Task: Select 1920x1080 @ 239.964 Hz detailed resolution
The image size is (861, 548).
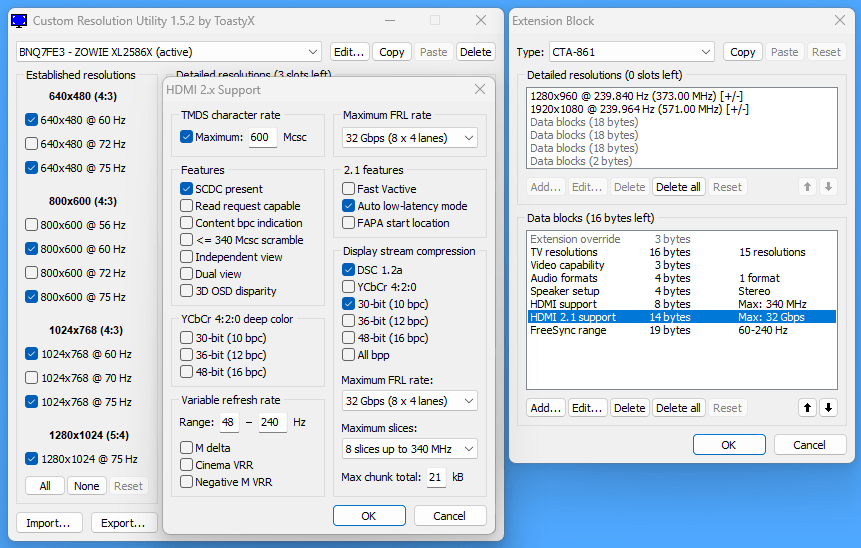Action: click(x=681, y=109)
